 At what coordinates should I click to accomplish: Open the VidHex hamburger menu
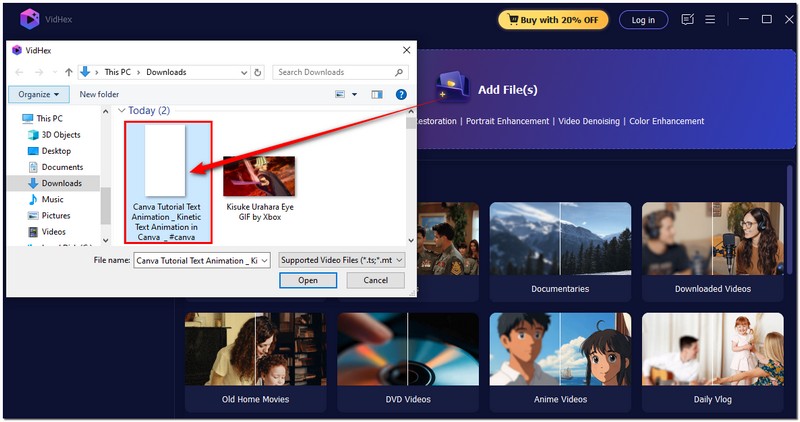pos(710,19)
